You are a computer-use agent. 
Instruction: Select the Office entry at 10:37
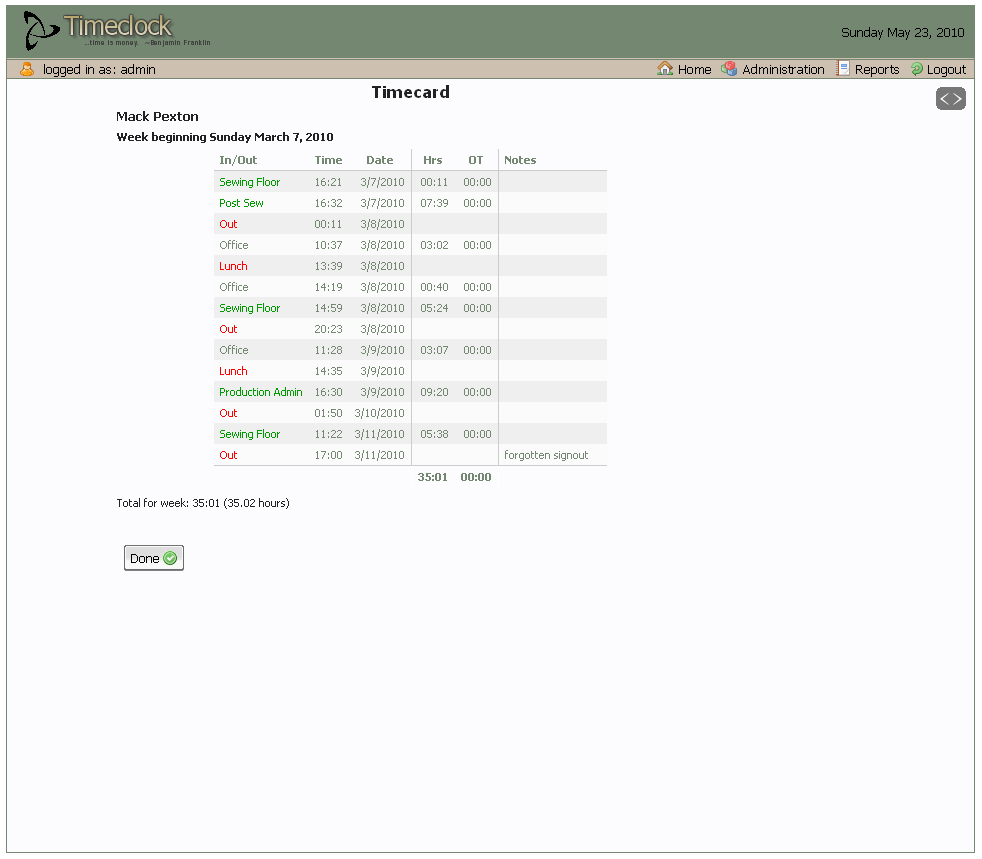click(x=233, y=245)
